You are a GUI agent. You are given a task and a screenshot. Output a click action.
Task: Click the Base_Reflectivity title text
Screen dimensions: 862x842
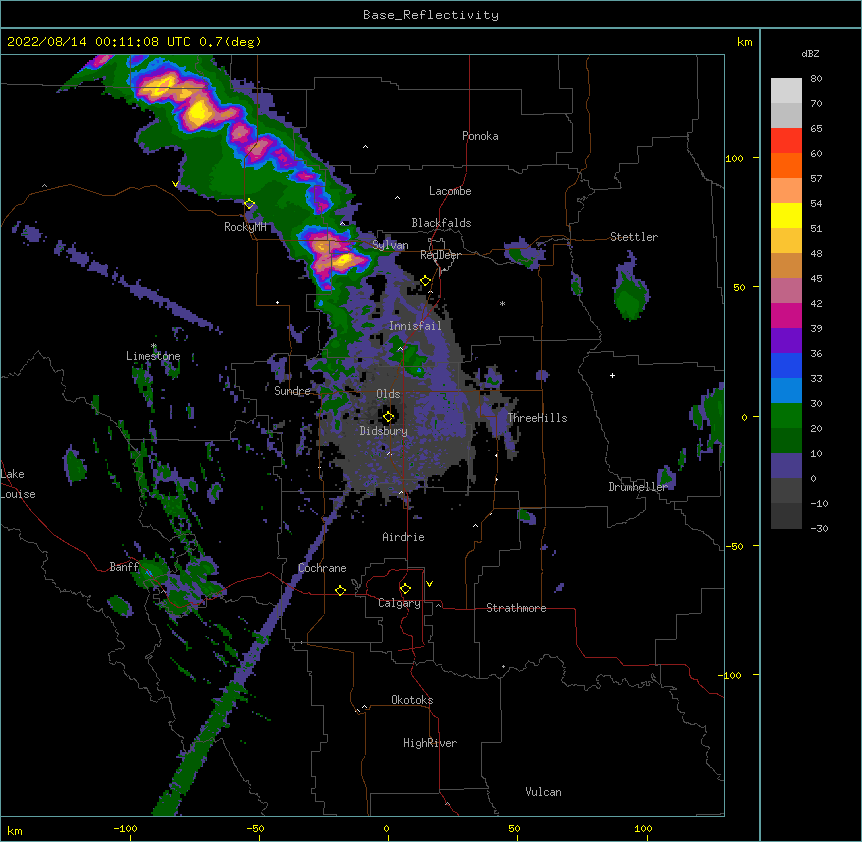pos(431,15)
